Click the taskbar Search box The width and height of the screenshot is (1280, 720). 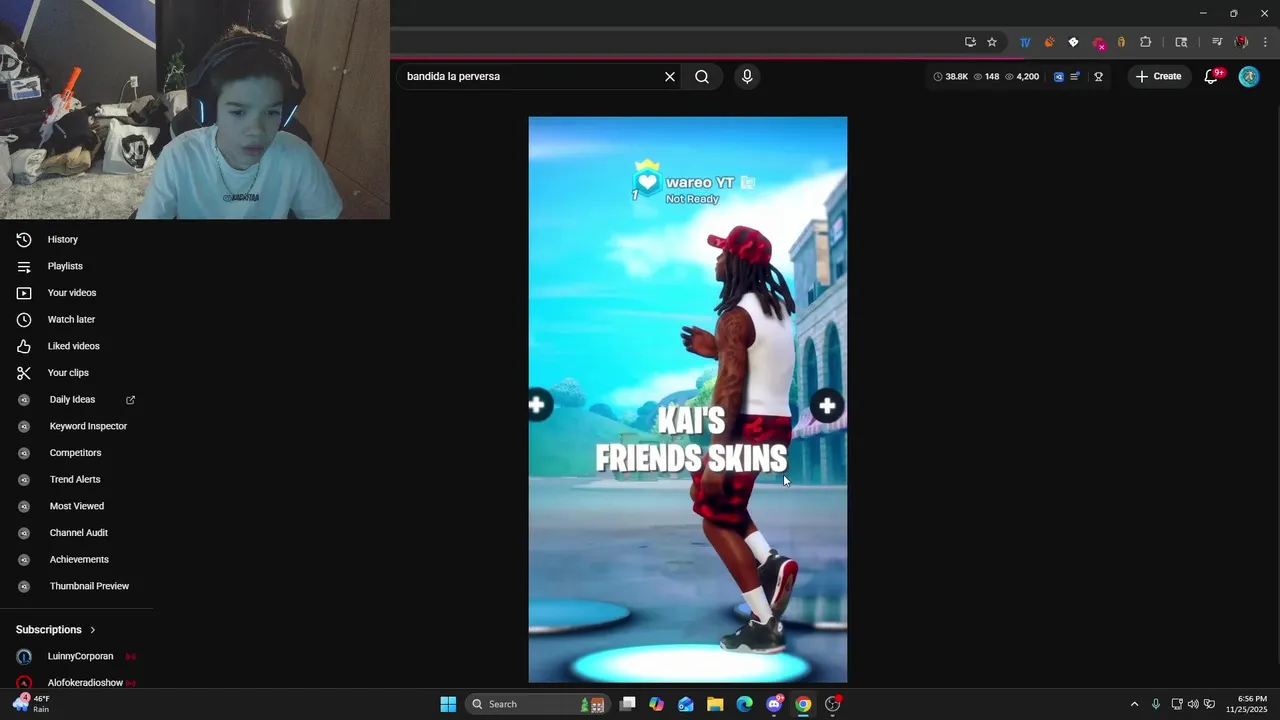pyautogui.click(x=538, y=704)
